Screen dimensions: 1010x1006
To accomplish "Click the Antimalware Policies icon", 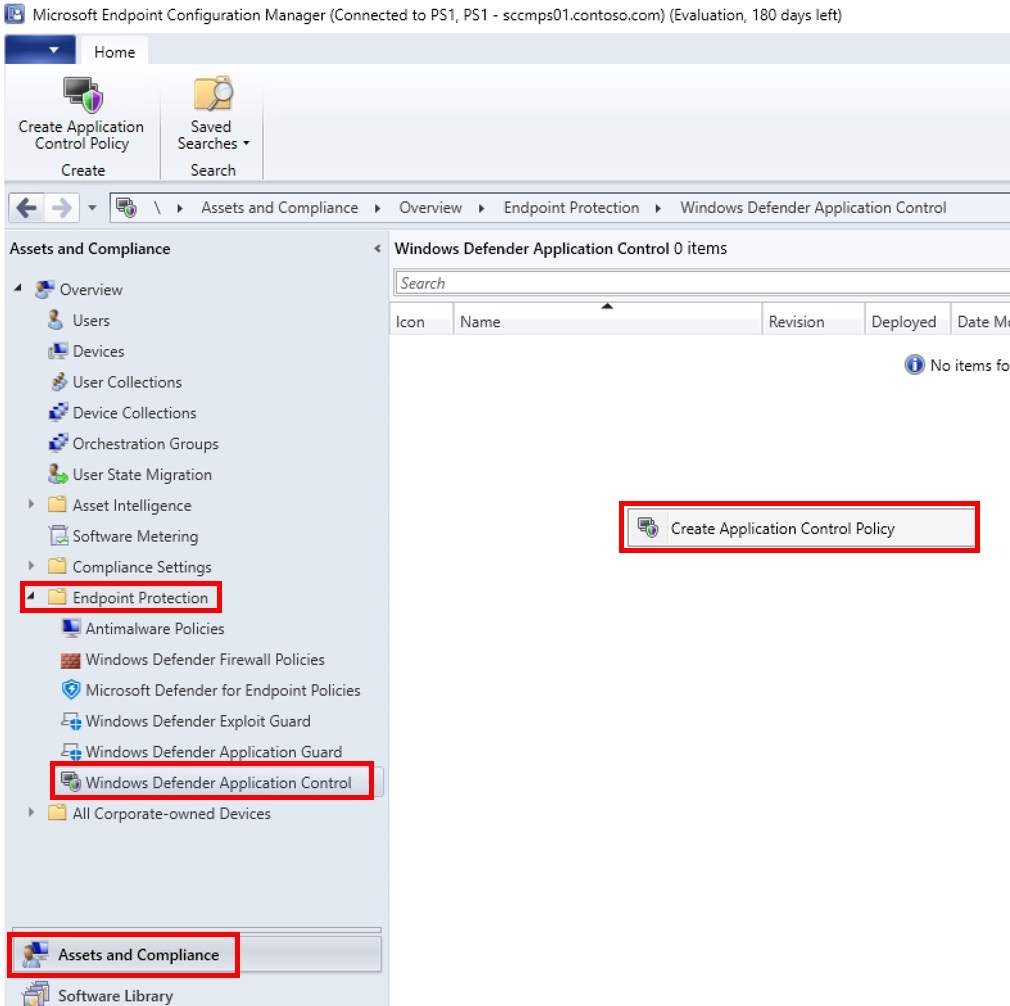I will (x=71, y=628).
